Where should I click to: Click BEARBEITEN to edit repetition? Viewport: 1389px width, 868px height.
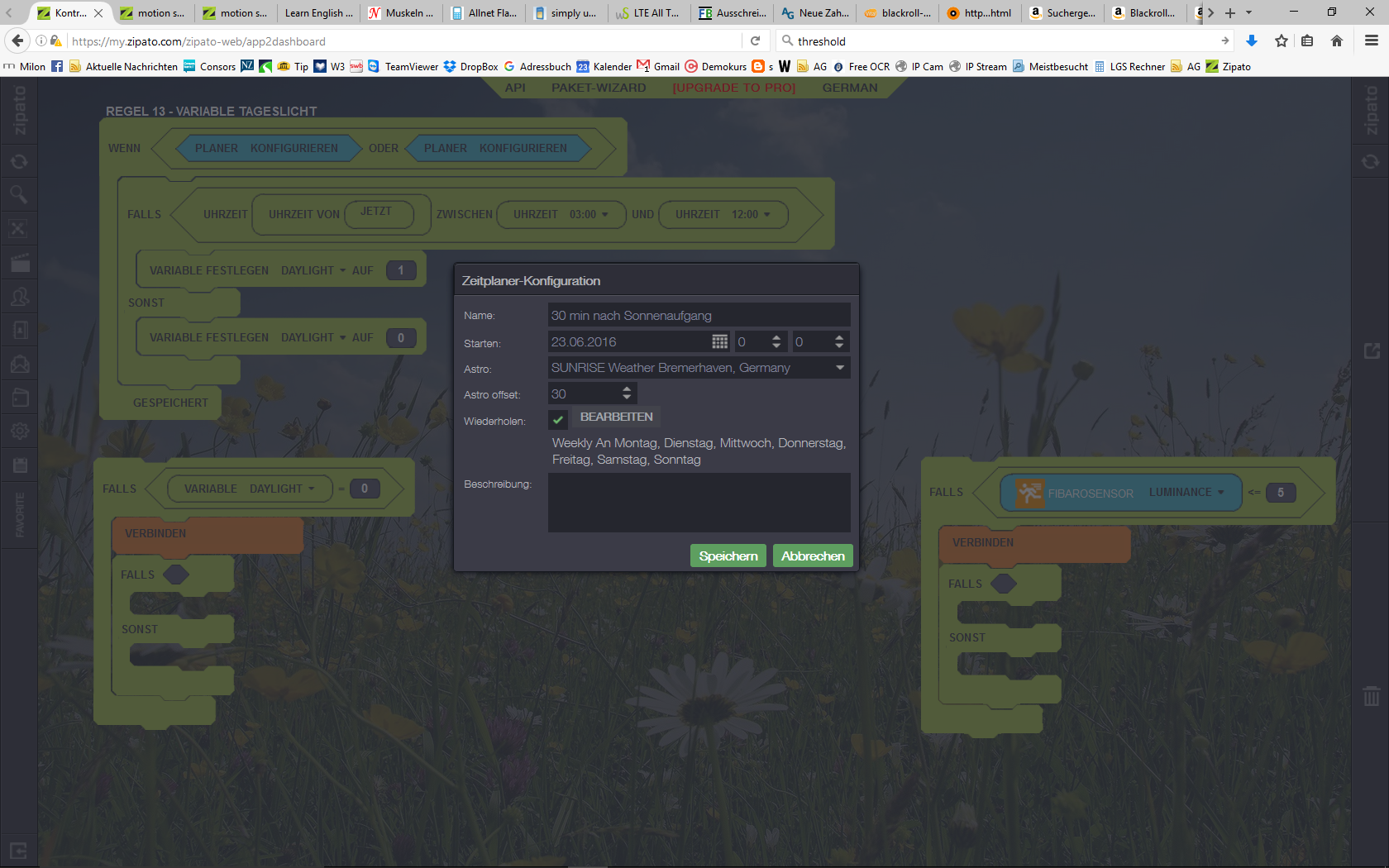click(616, 417)
